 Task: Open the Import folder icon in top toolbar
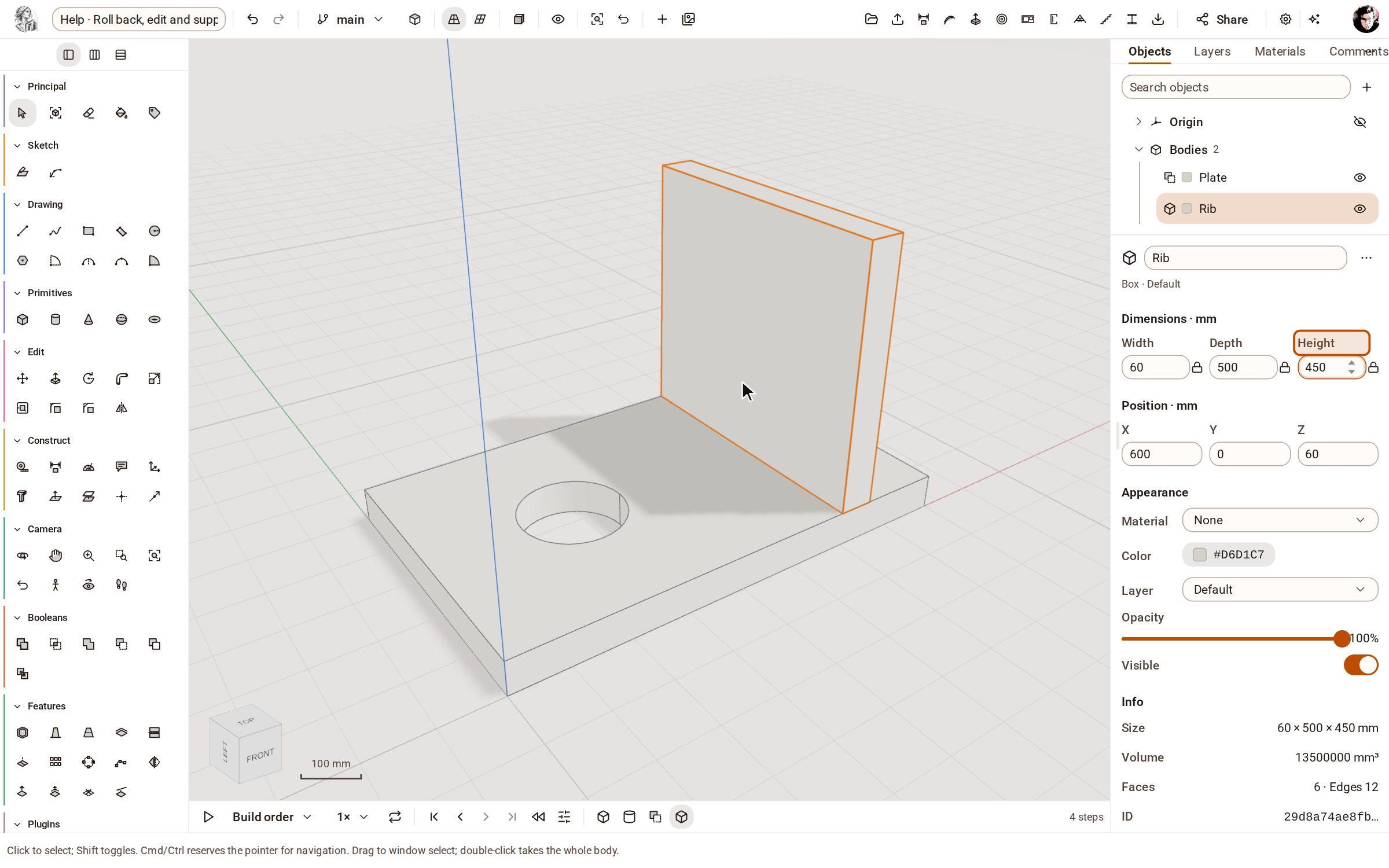click(x=871, y=19)
